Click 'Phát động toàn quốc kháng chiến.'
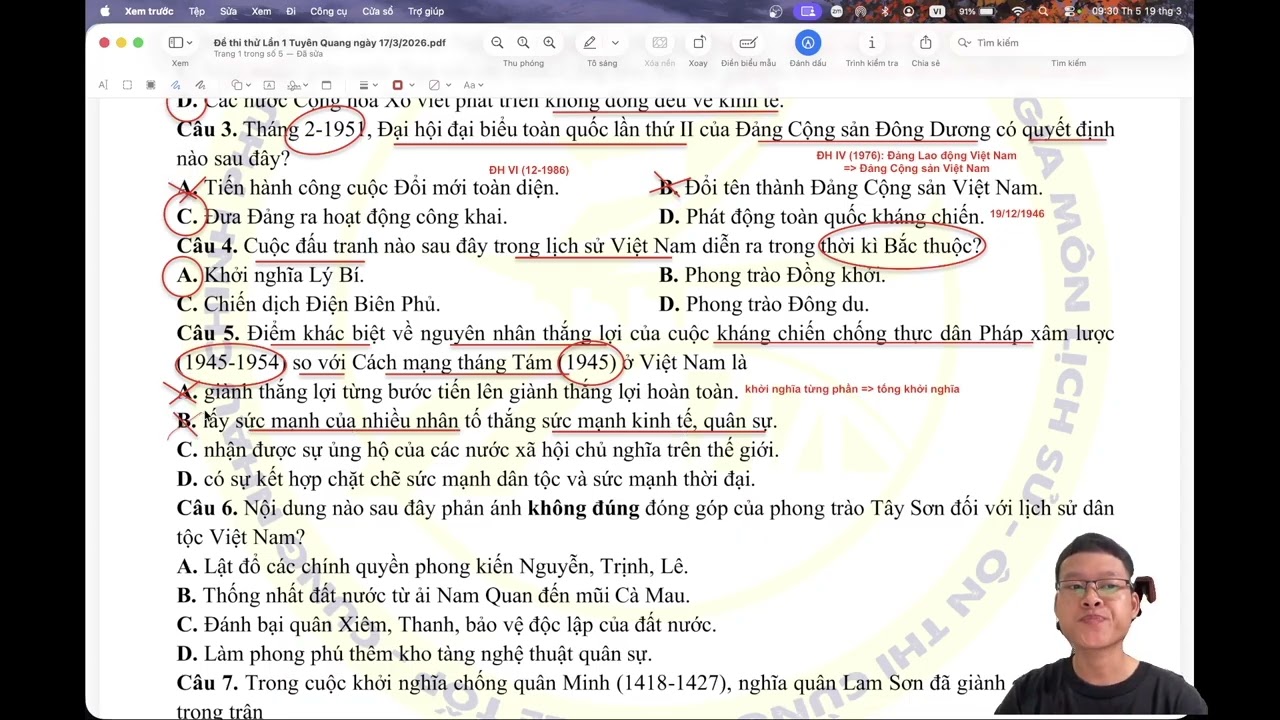1280x720 pixels. point(835,217)
